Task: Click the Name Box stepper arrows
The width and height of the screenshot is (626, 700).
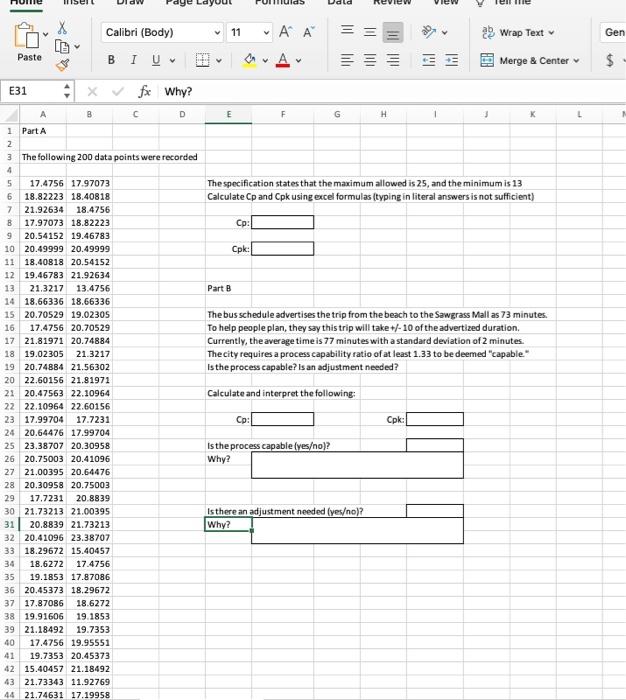Action: click(67, 91)
